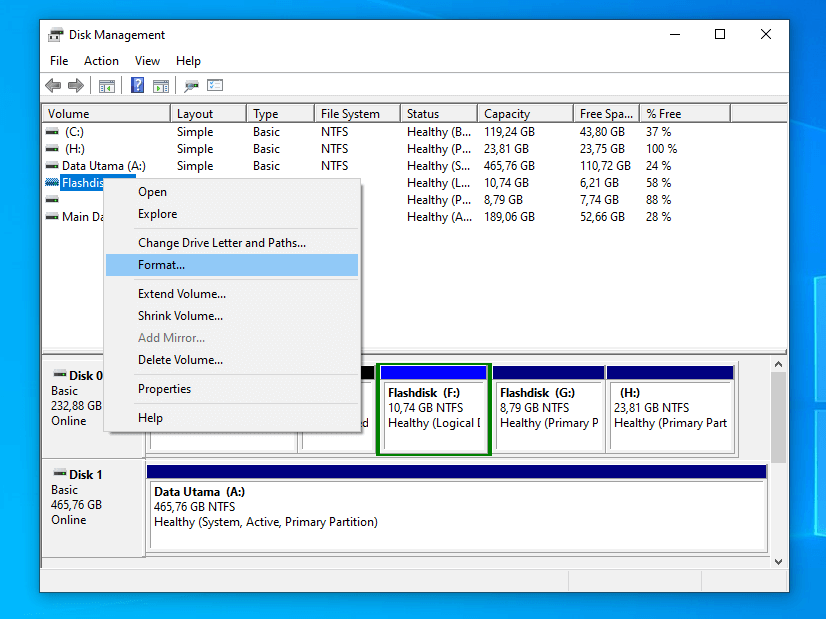Choose Open from the context menu
This screenshot has height=619, width=826.
click(232, 192)
